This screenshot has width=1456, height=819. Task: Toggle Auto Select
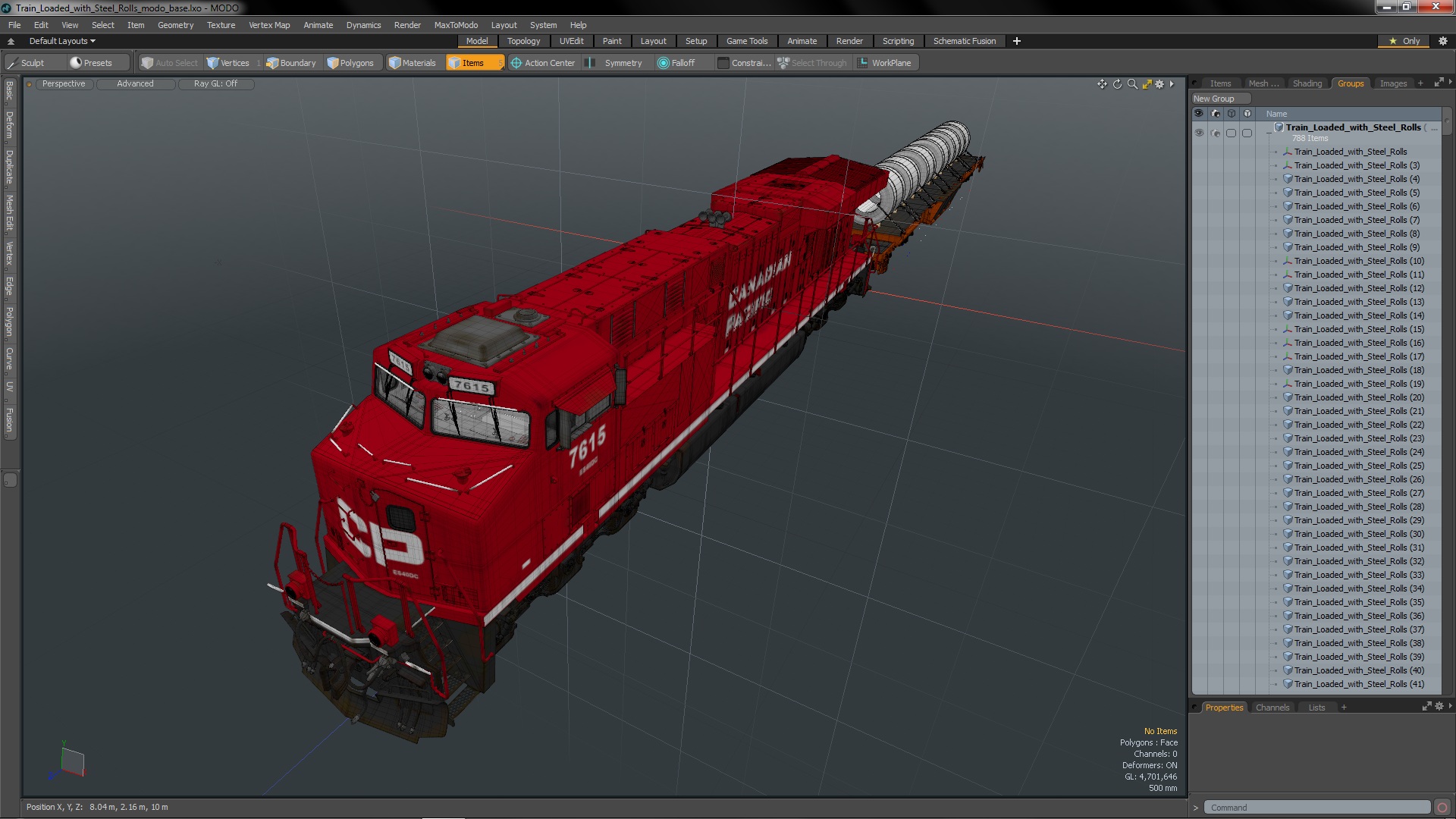click(170, 63)
